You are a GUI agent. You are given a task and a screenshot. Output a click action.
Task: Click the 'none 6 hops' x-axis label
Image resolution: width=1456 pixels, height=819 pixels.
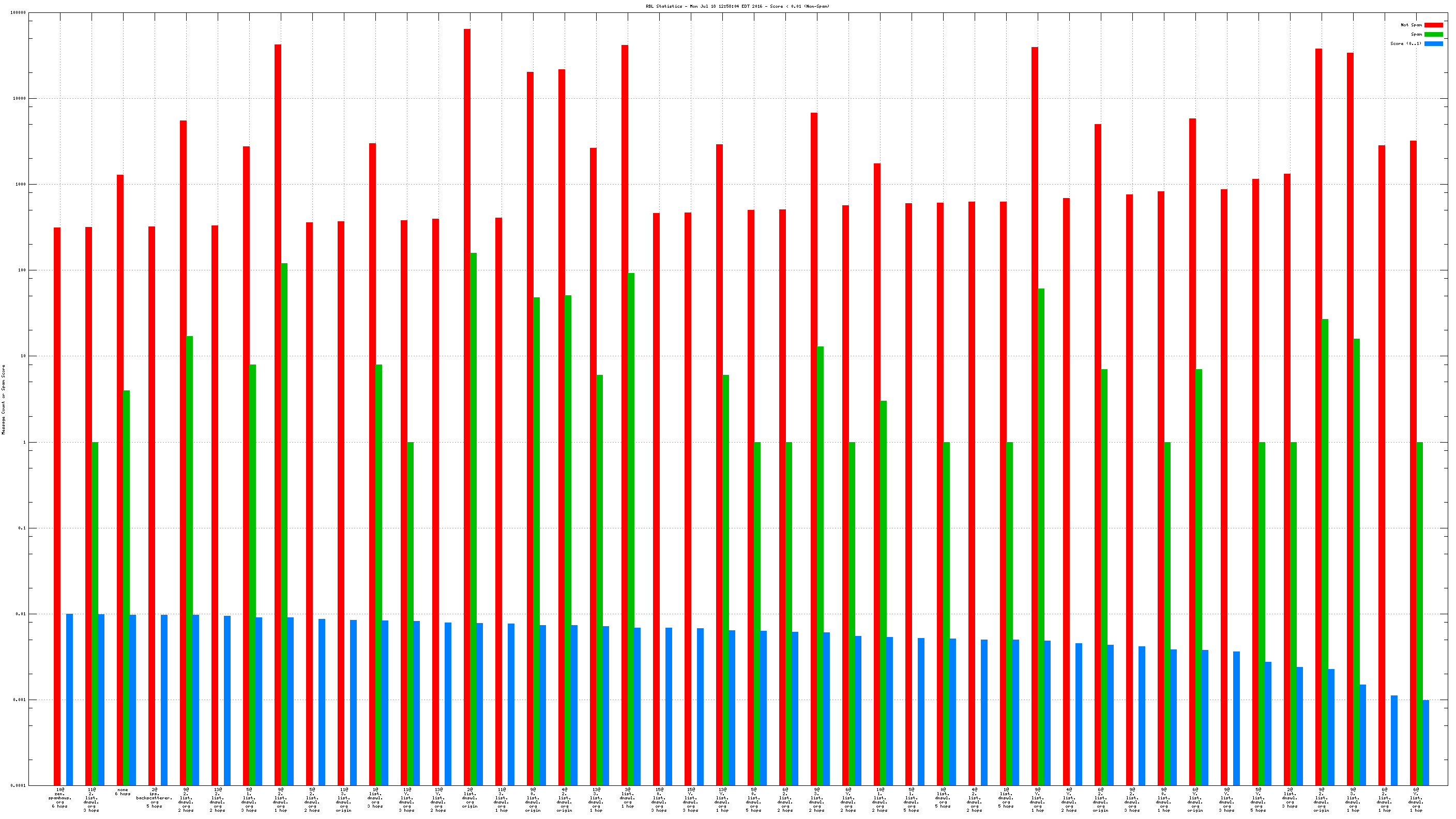(123, 791)
